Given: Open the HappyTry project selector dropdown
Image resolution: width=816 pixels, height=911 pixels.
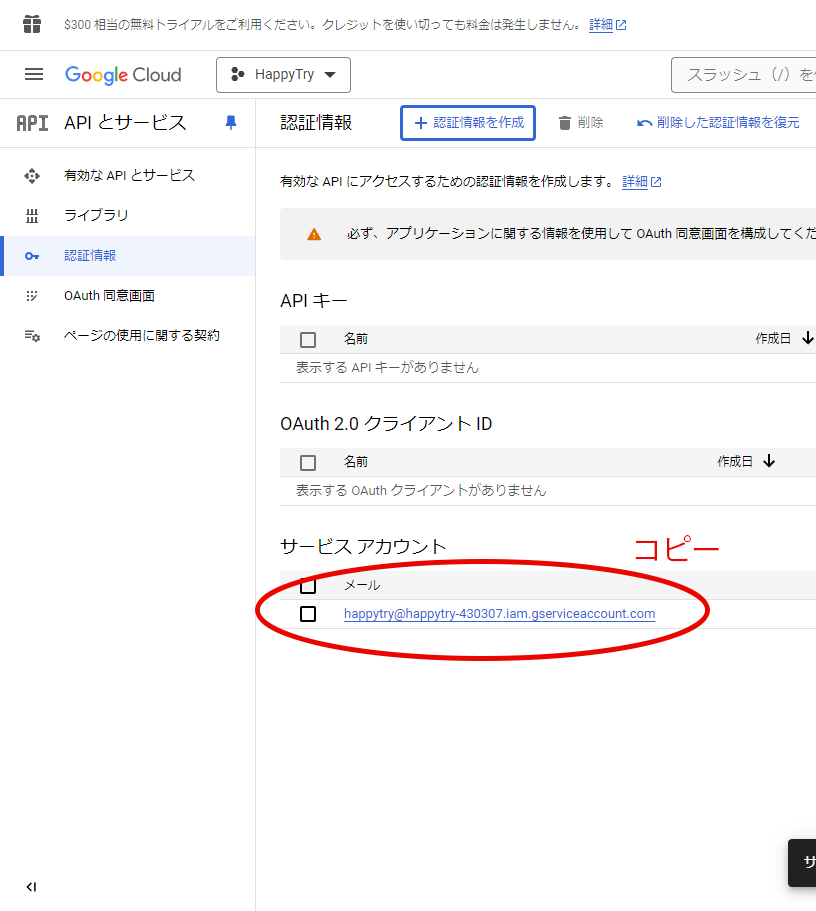Looking at the screenshot, I should pyautogui.click(x=283, y=75).
